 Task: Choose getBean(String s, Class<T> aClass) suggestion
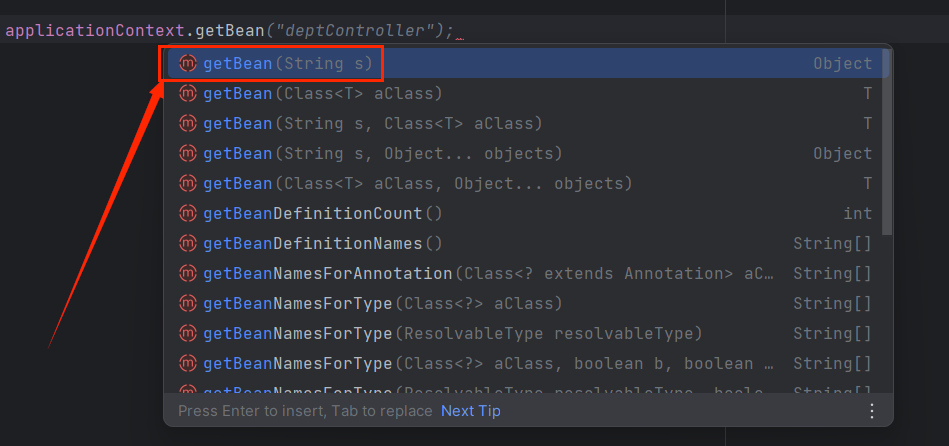coord(372,124)
